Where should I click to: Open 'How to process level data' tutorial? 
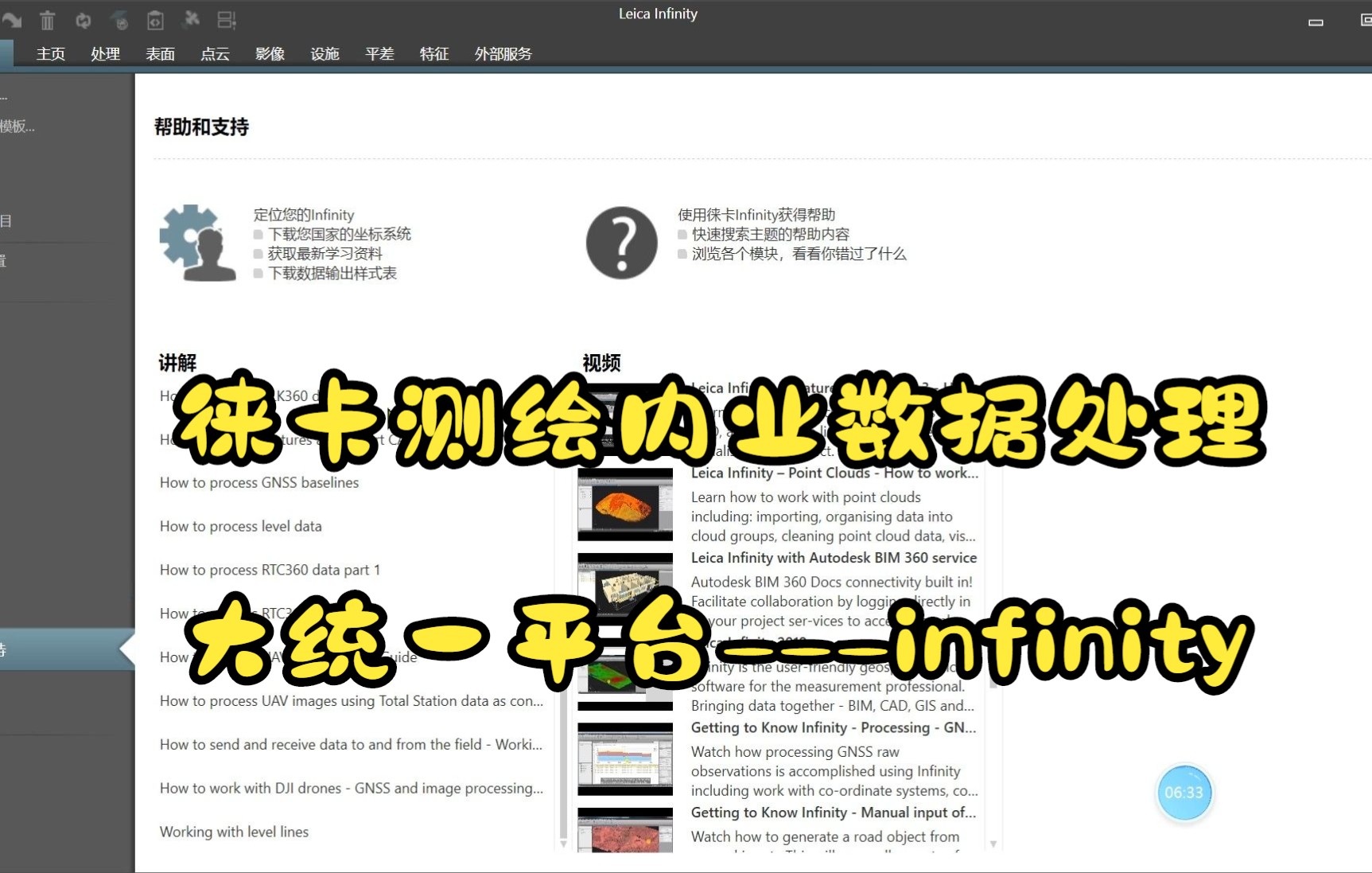[x=241, y=526]
